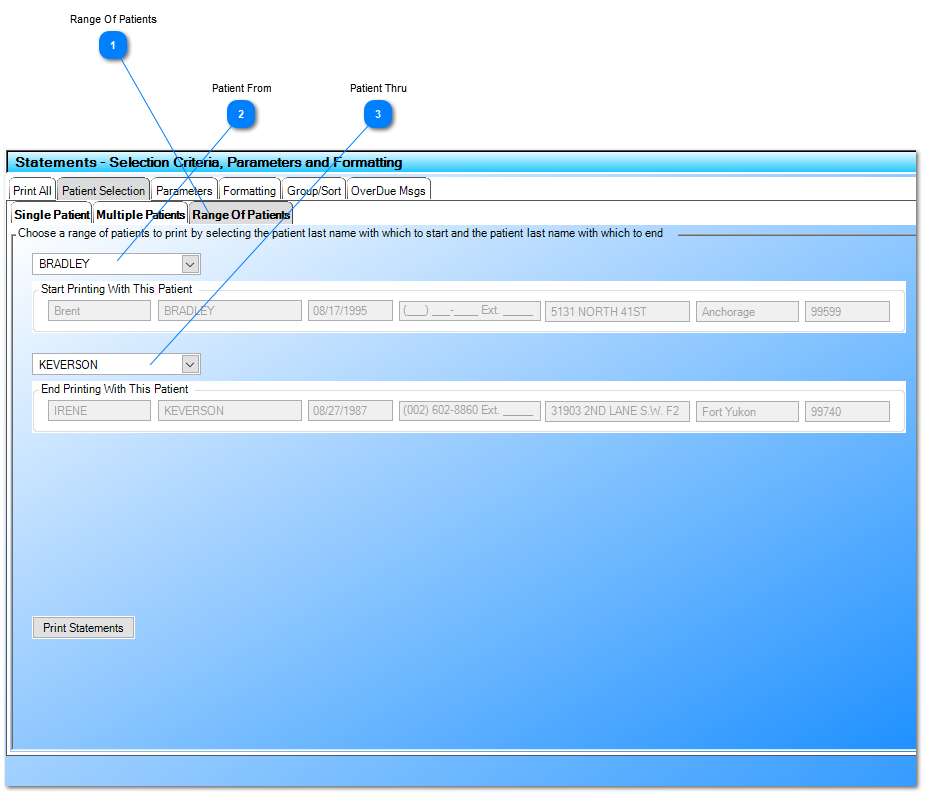
Task: Open the Range Of Patients sub-tab
Action: 240,214
